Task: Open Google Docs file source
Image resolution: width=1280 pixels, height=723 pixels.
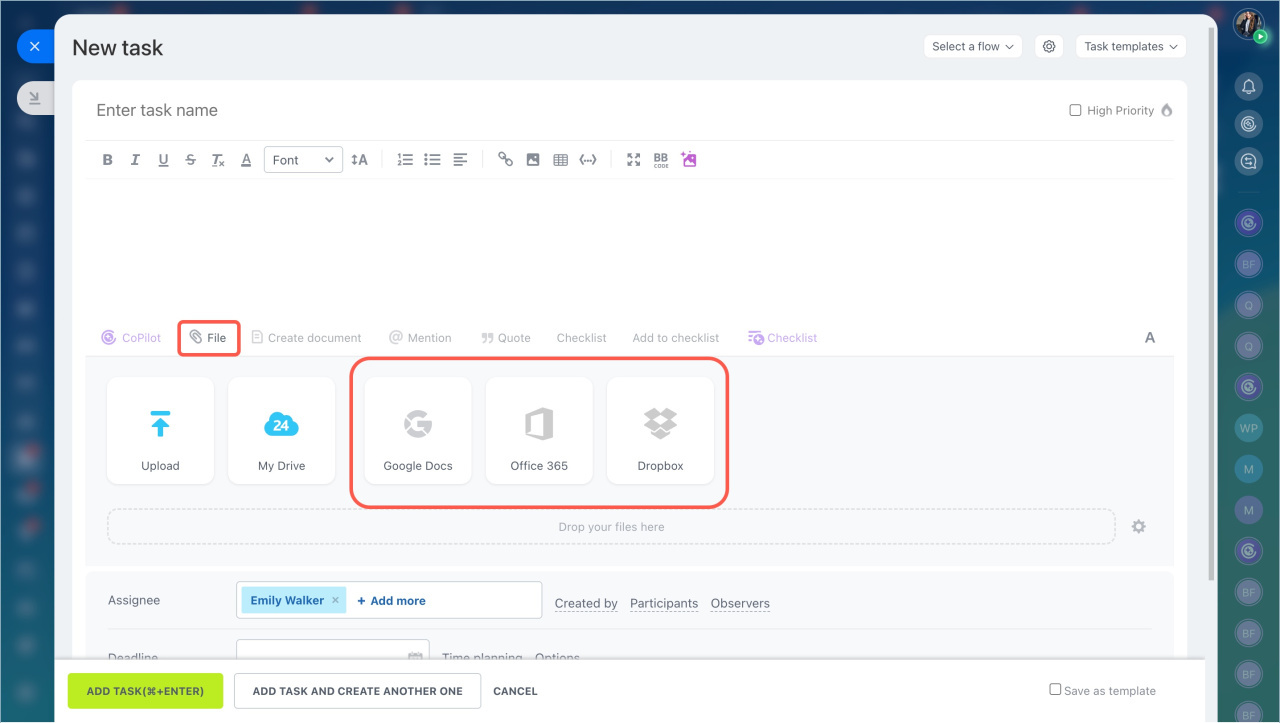Action: coord(418,431)
